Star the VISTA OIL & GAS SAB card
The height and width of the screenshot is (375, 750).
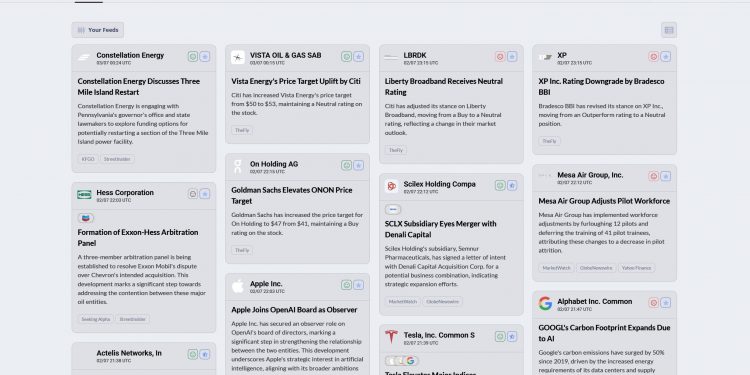click(359, 56)
